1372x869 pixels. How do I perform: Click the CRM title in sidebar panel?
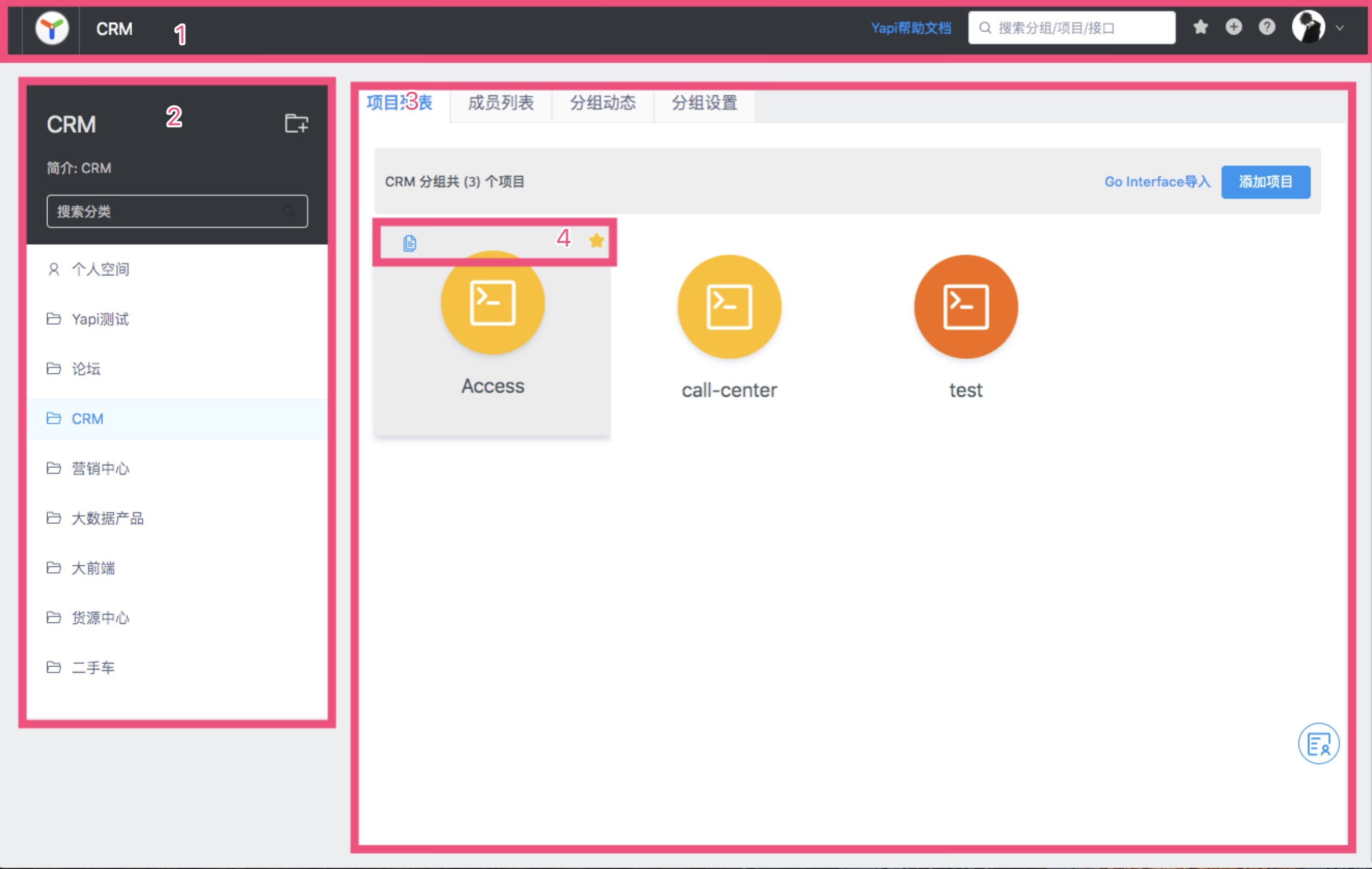click(71, 124)
